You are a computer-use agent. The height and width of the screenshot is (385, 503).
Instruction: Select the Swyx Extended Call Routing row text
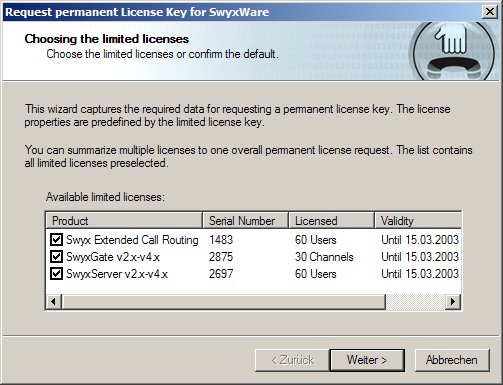coord(132,240)
